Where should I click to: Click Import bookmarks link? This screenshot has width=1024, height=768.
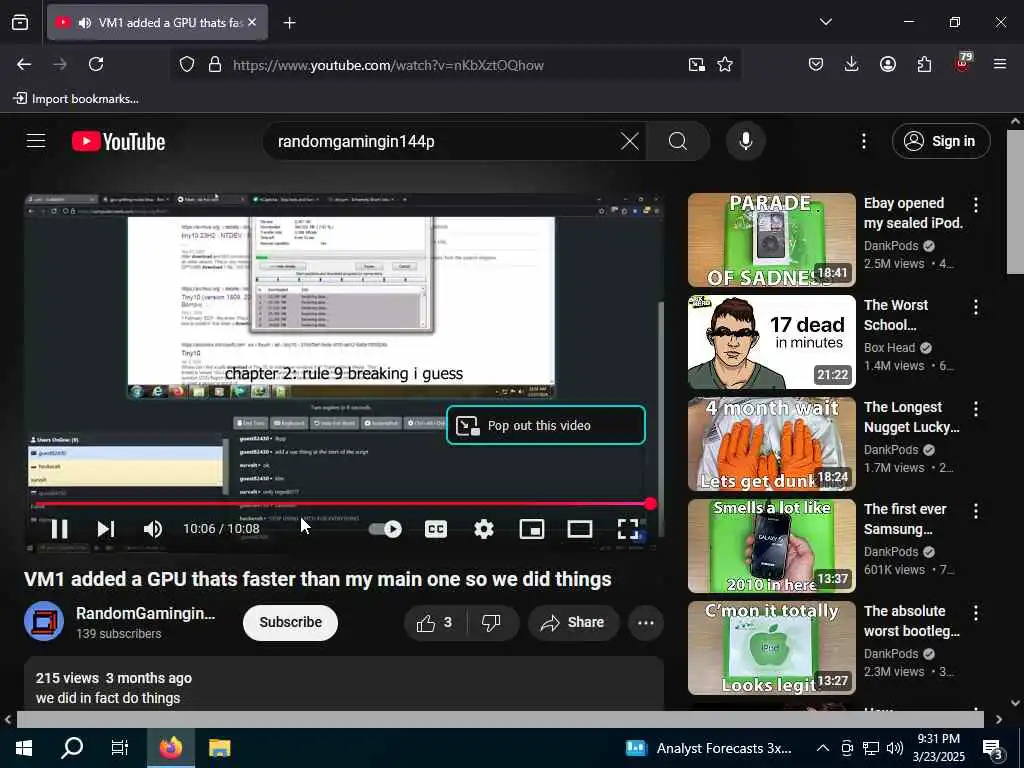tap(76, 99)
